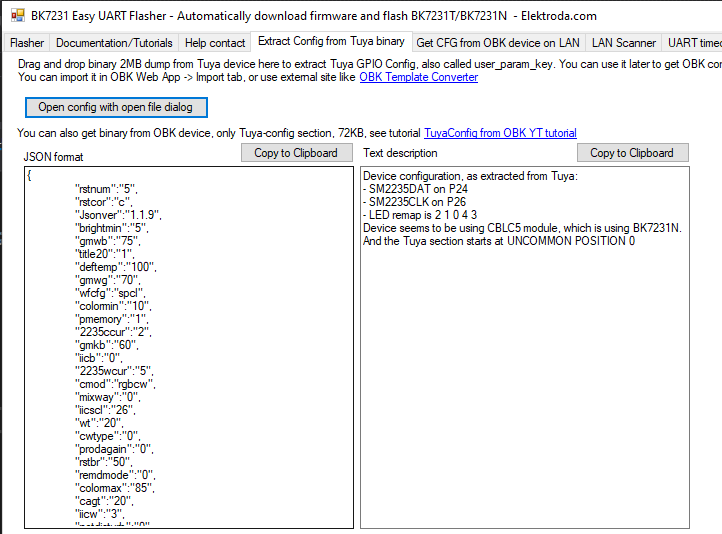Screen dimensions: 722x534
Task: Click the "deftemp":"100" line
Action: pyautogui.click(x=116, y=267)
